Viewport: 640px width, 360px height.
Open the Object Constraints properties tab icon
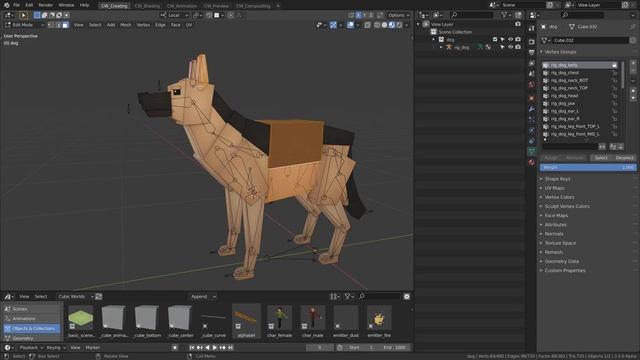531,141
